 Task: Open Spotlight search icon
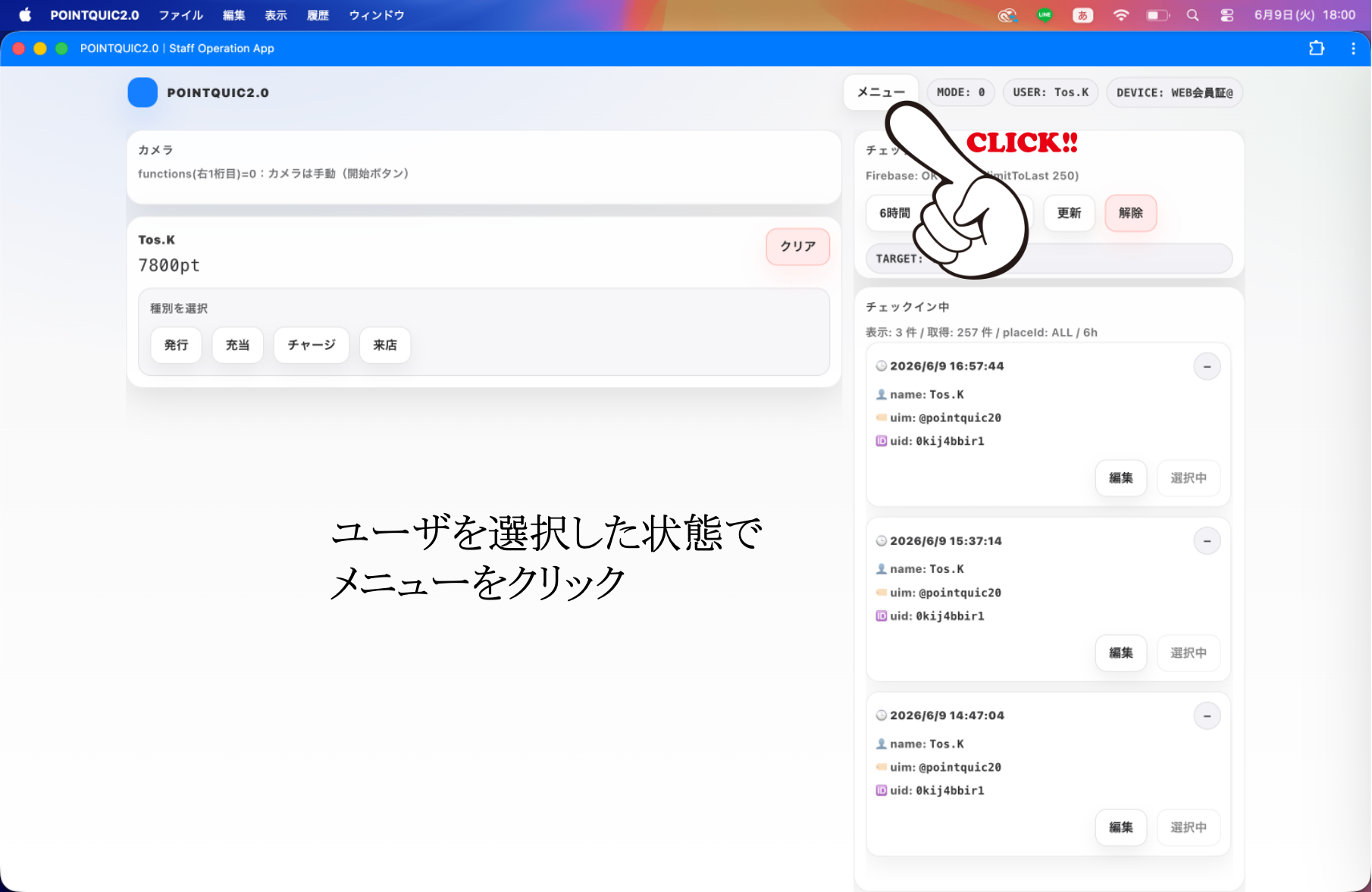(x=1192, y=15)
